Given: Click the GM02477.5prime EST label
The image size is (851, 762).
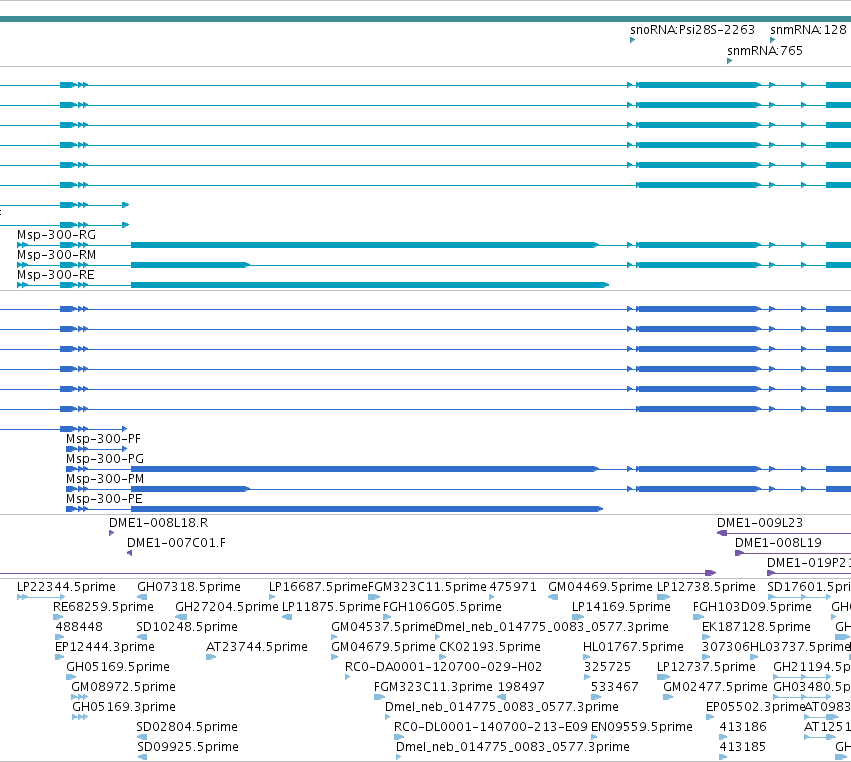Looking at the screenshot, I should [x=715, y=688].
